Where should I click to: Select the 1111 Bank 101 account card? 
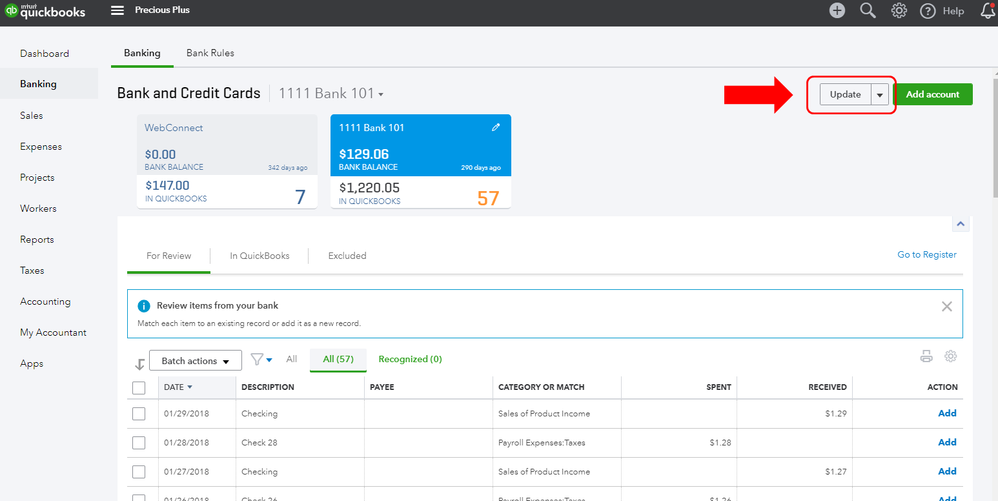421,161
